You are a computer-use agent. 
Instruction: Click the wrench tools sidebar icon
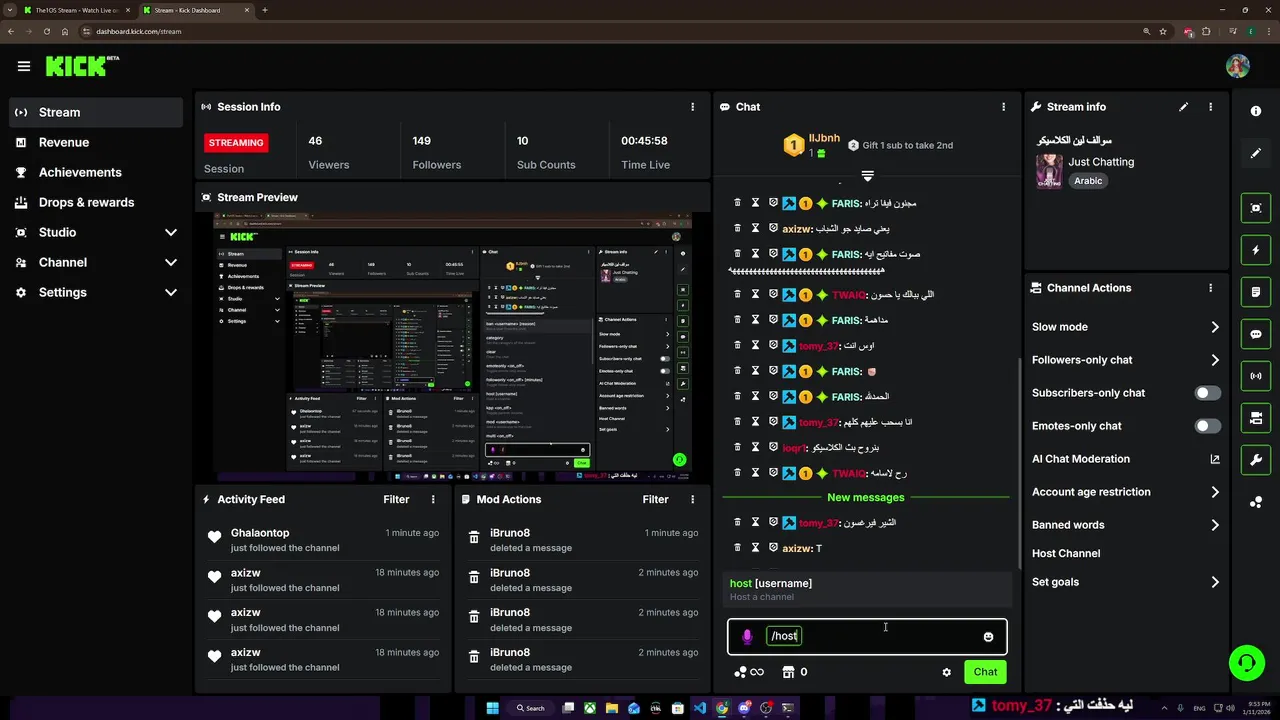[1256, 460]
